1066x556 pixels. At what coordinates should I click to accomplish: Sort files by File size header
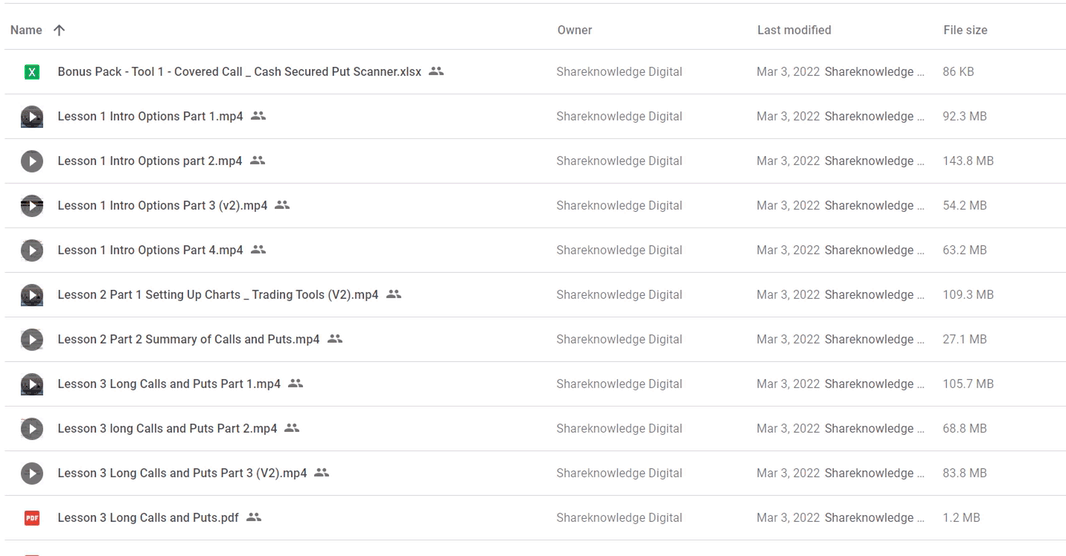(965, 30)
